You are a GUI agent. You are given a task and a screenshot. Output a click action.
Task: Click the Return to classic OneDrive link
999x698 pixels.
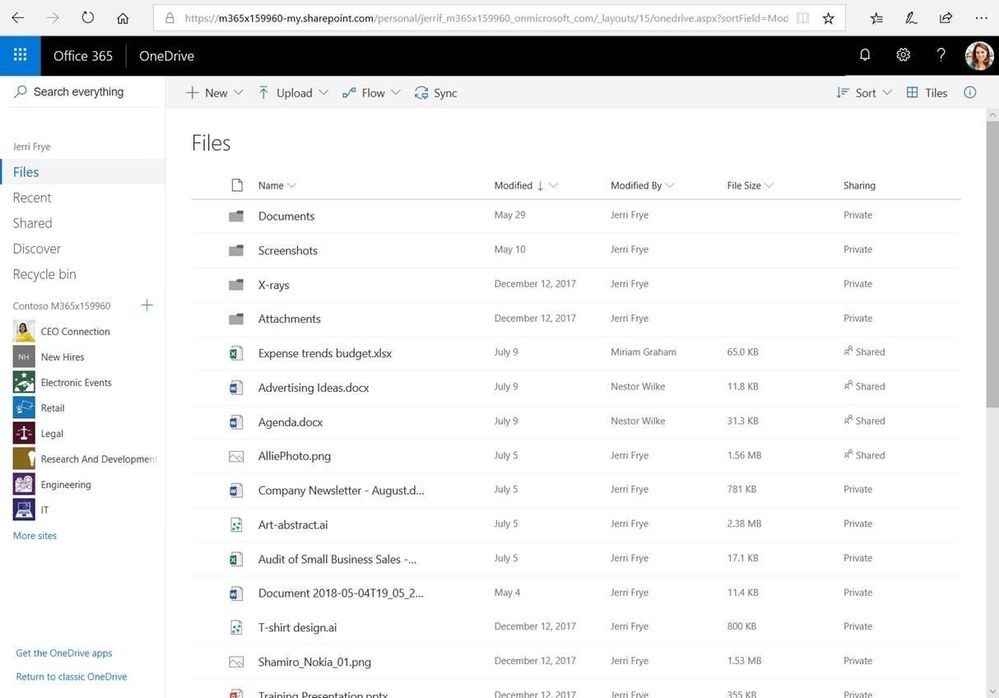71,676
